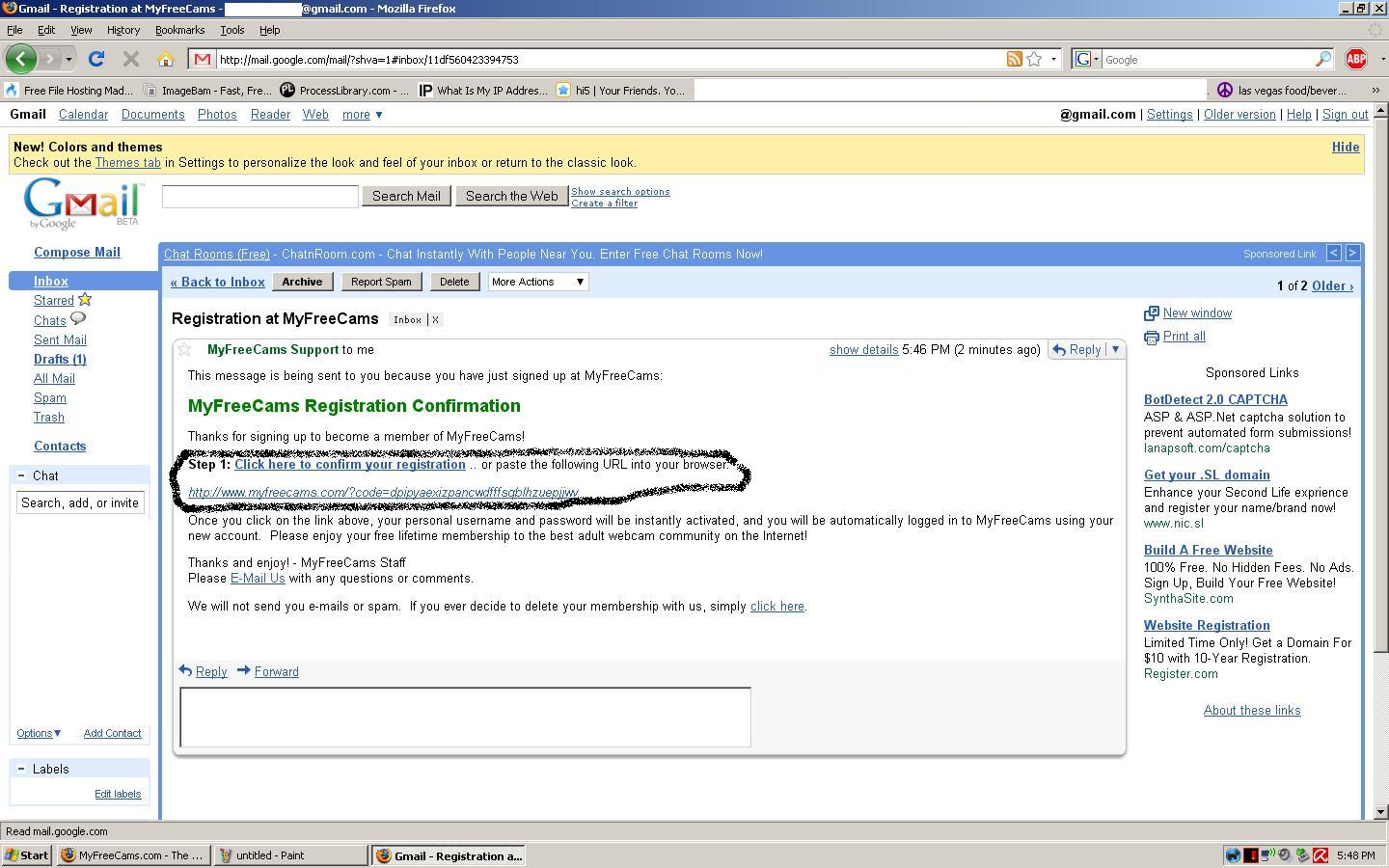Collapse the Labels panel minus icon
Viewport: 1389px width, 868px height.
pyautogui.click(x=21, y=769)
